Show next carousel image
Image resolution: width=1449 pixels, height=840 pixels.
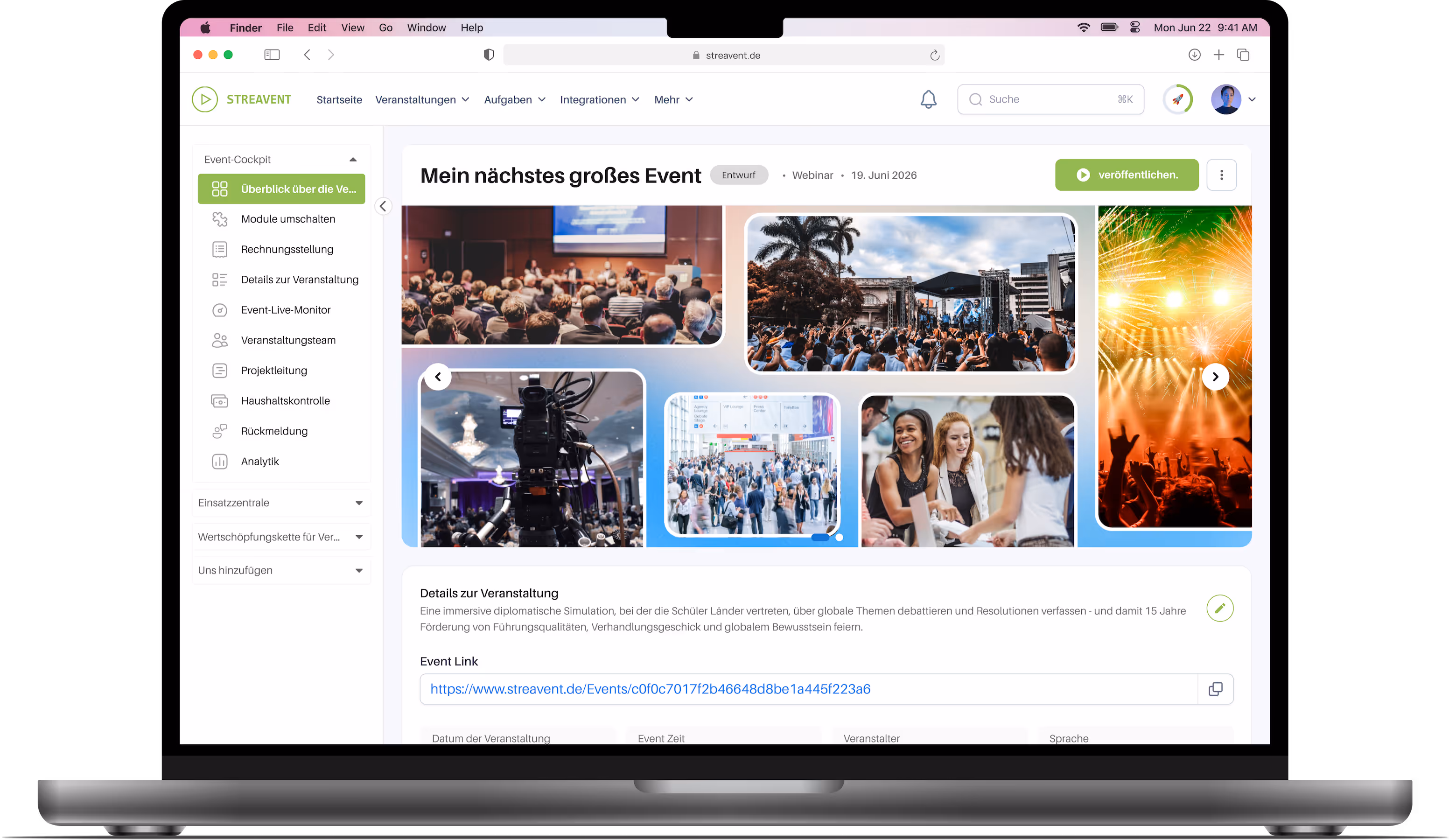point(1215,377)
